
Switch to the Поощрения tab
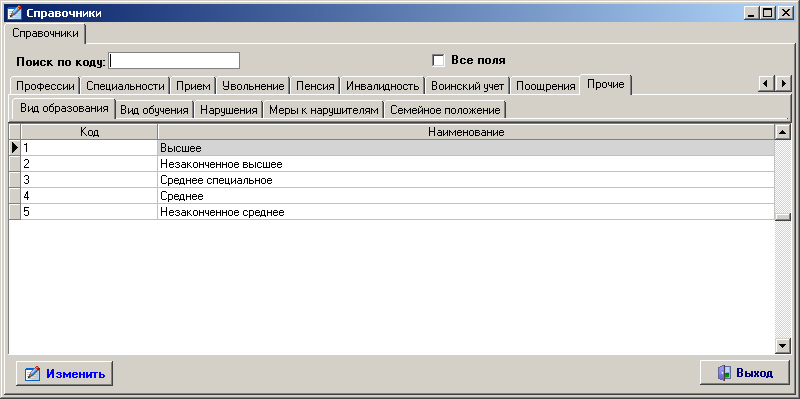pyautogui.click(x=545, y=86)
